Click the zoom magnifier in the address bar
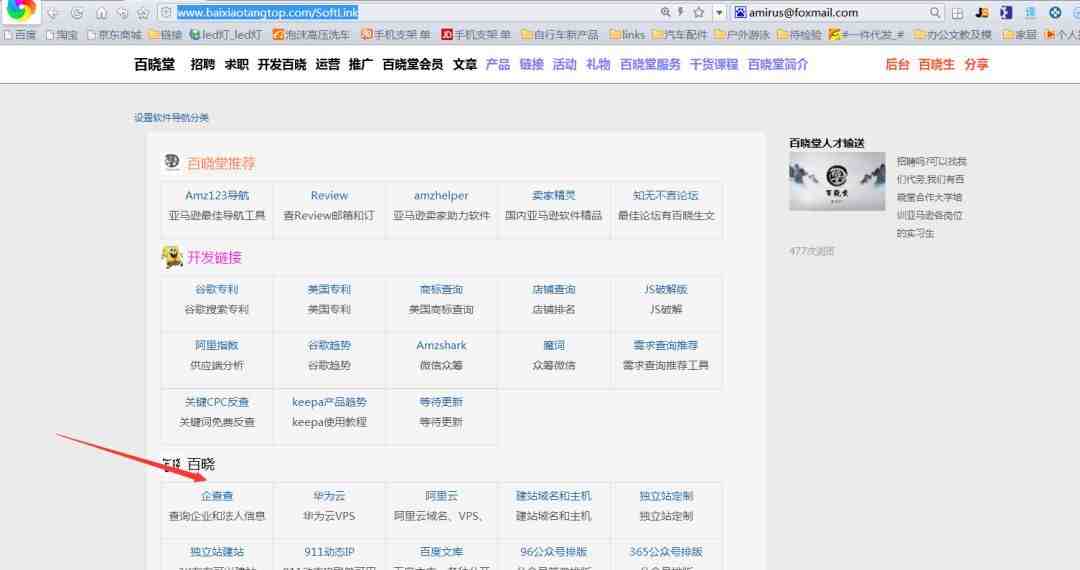The width and height of the screenshot is (1080, 570). click(665, 12)
